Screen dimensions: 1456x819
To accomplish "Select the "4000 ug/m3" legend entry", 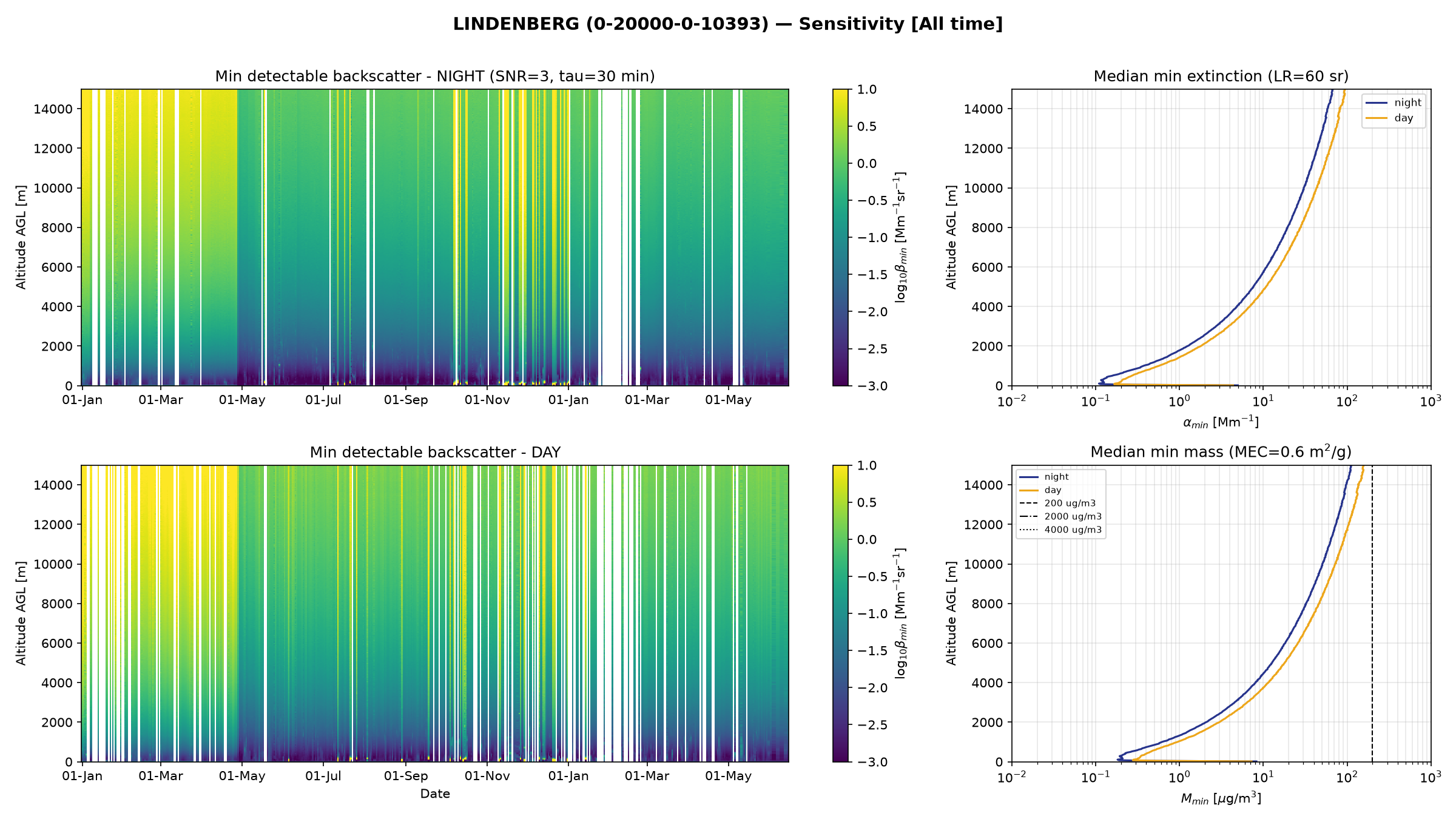I will click(1073, 530).
